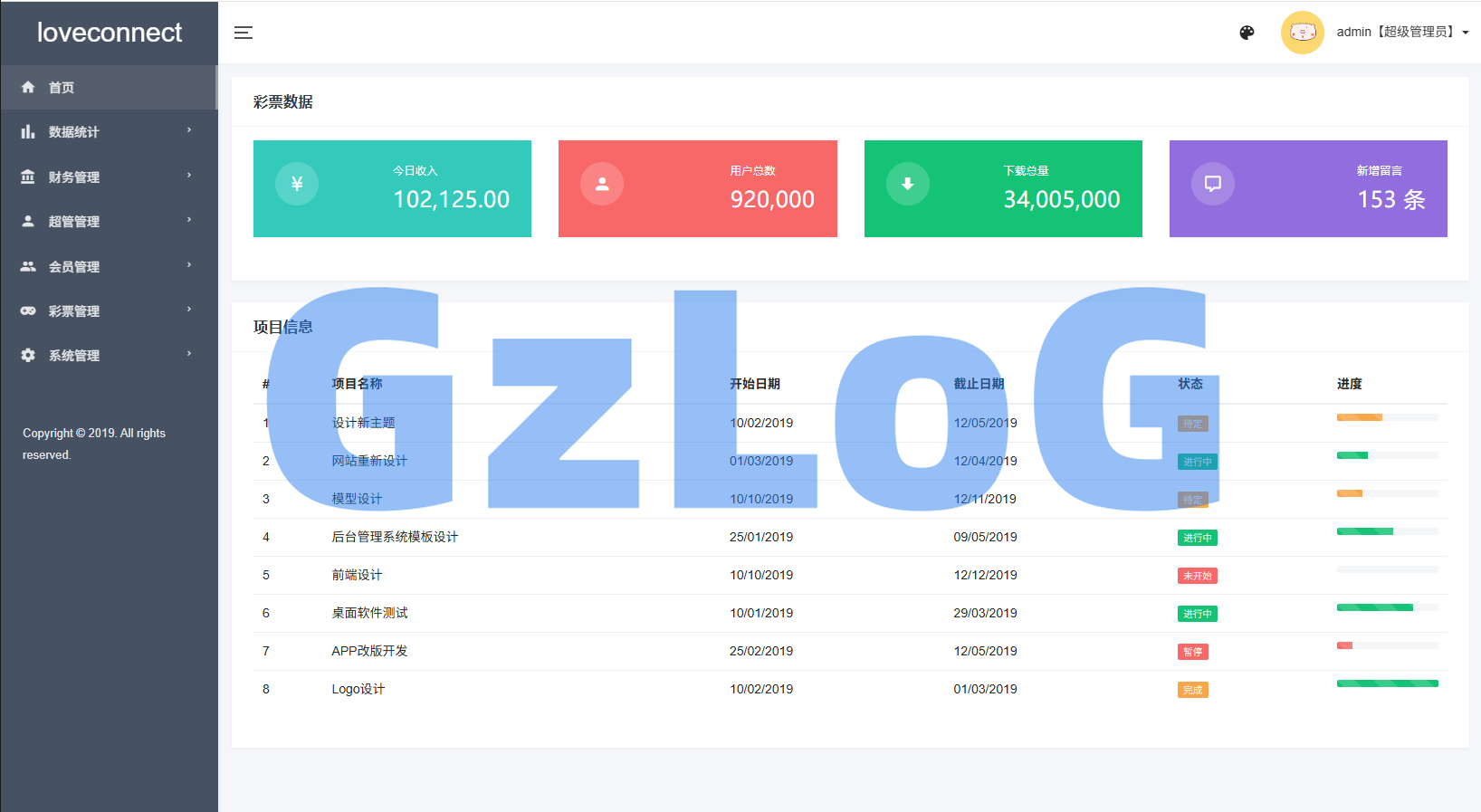The width and height of the screenshot is (1481, 812).
Task: Click project name 后台管理系统模板设计
Action: (395, 537)
